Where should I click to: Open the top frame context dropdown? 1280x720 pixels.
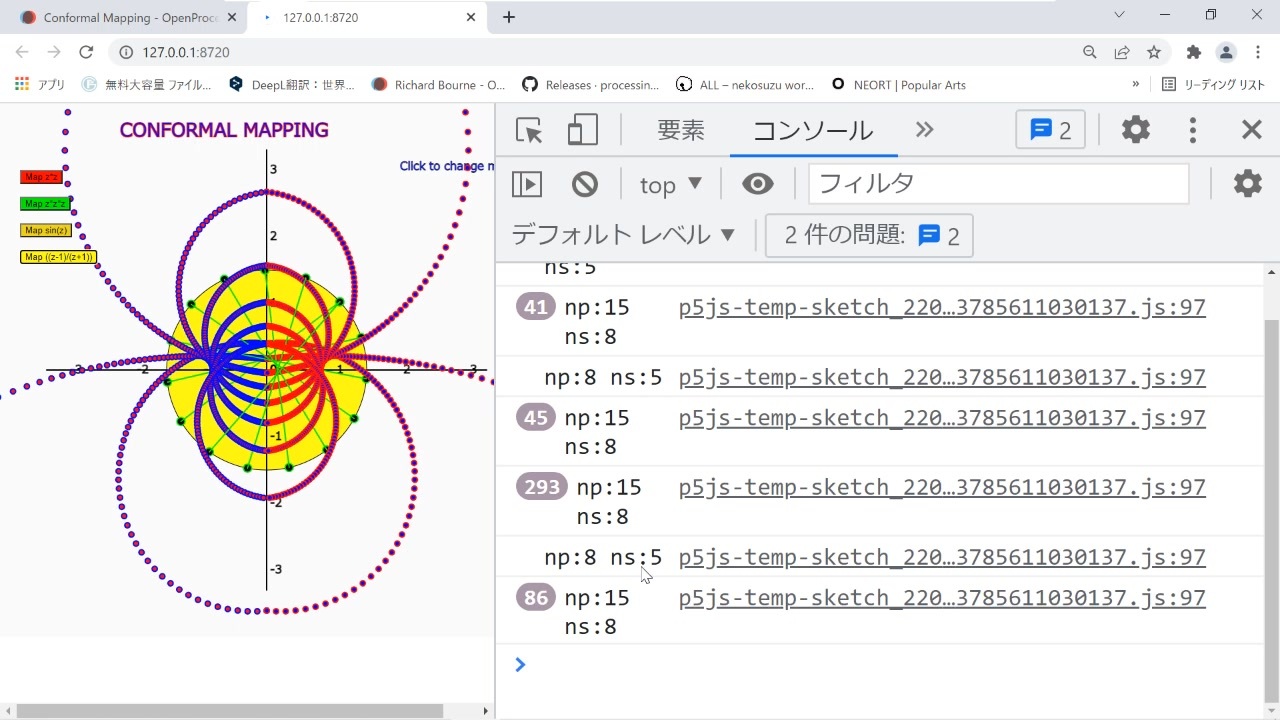click(669, 184)
